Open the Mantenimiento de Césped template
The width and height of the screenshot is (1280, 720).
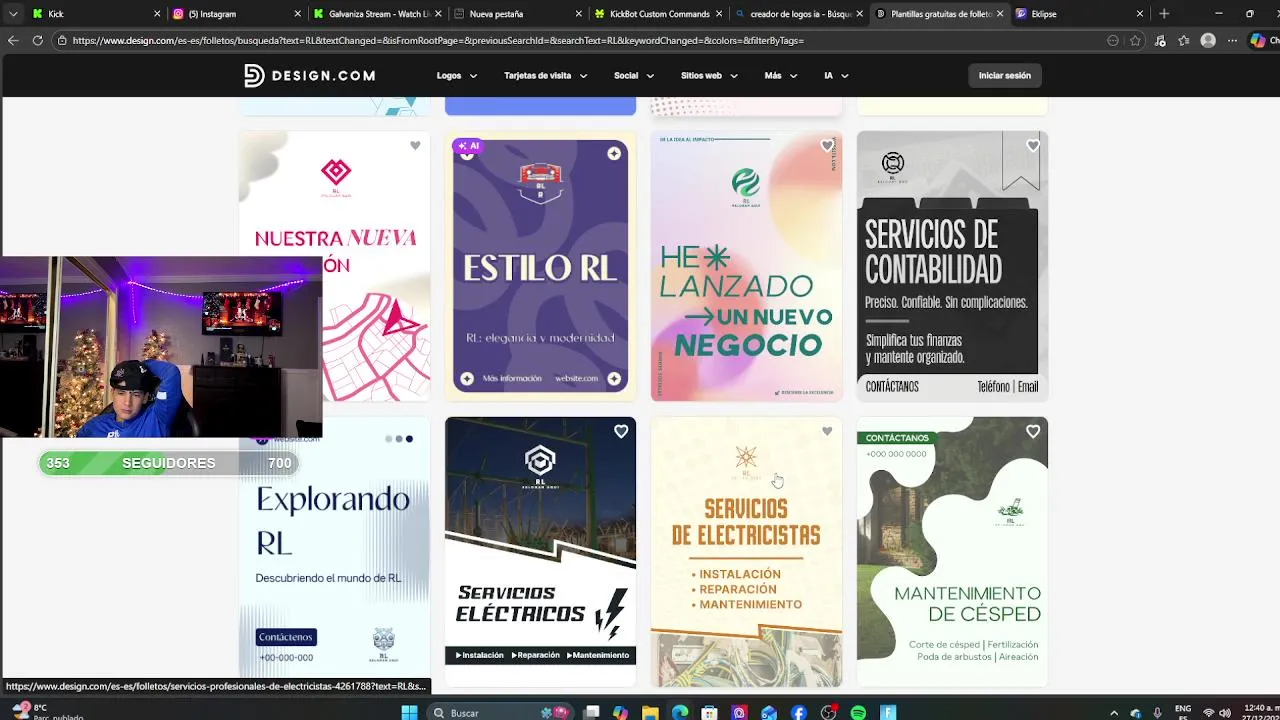click(x=952, y=552)
